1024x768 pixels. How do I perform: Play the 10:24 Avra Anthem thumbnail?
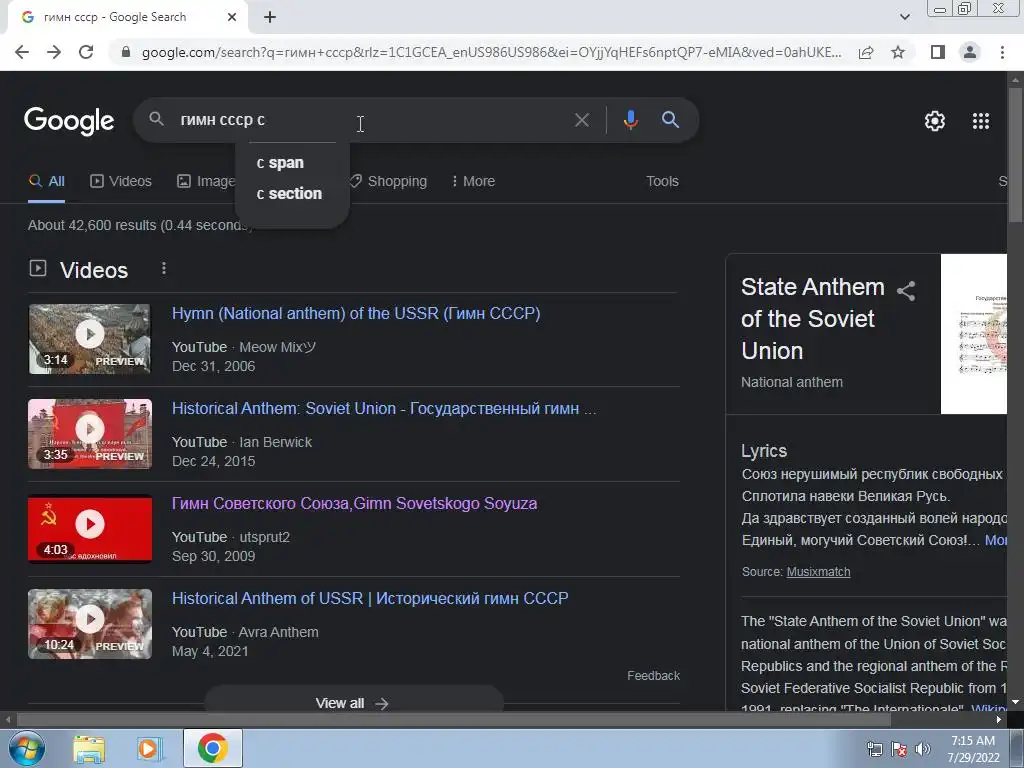(x=89, y=624)
